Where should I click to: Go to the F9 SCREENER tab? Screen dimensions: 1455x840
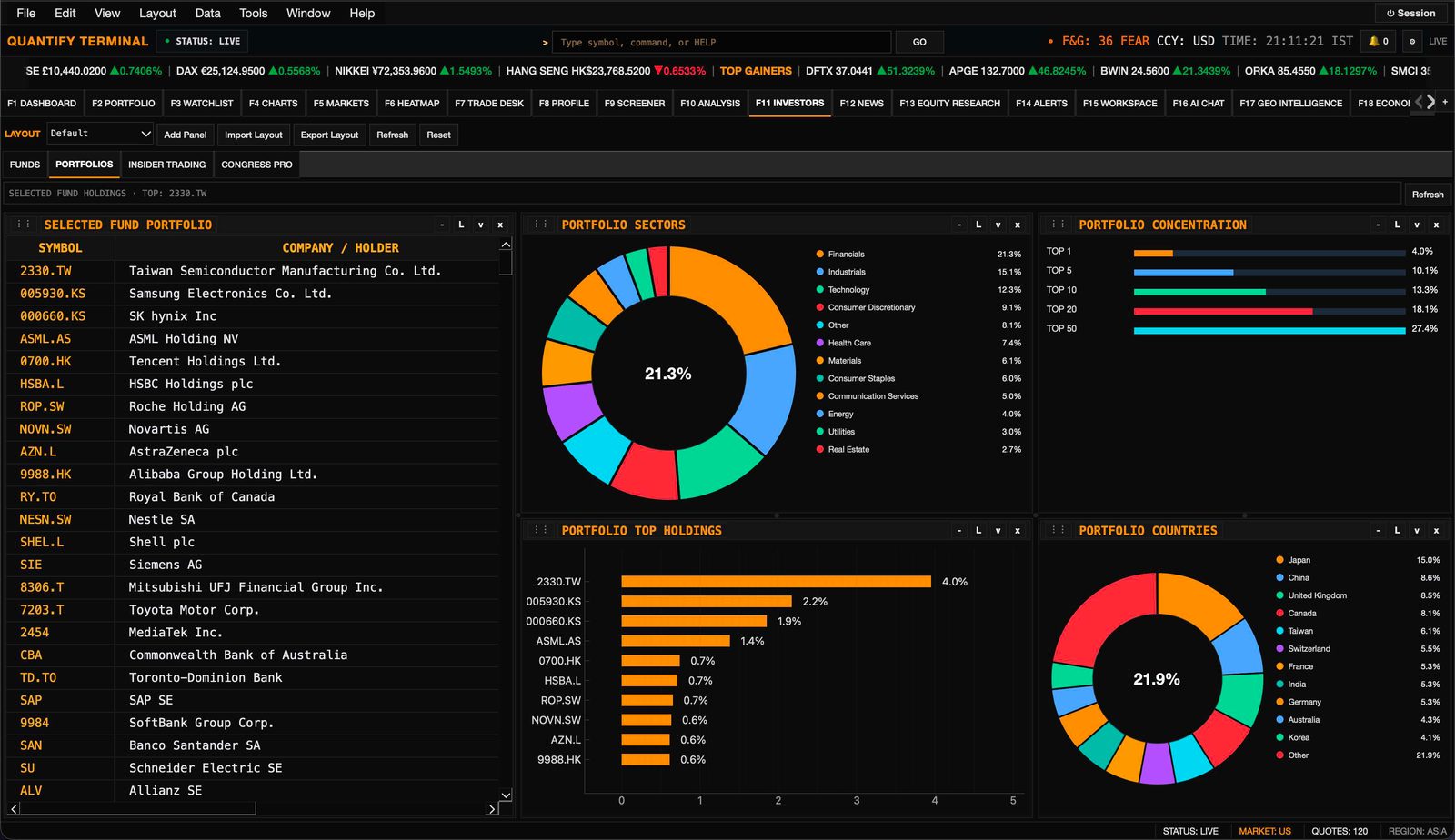635,103
